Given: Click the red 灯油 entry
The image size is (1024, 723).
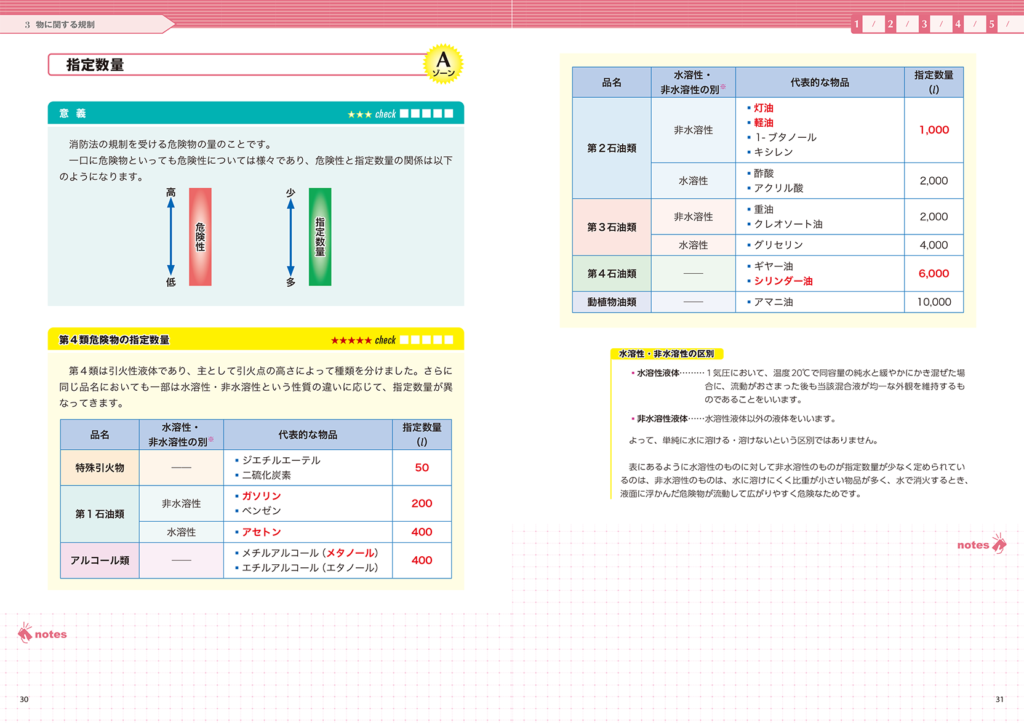Looking at the screenshot, I should click(763, 108).
